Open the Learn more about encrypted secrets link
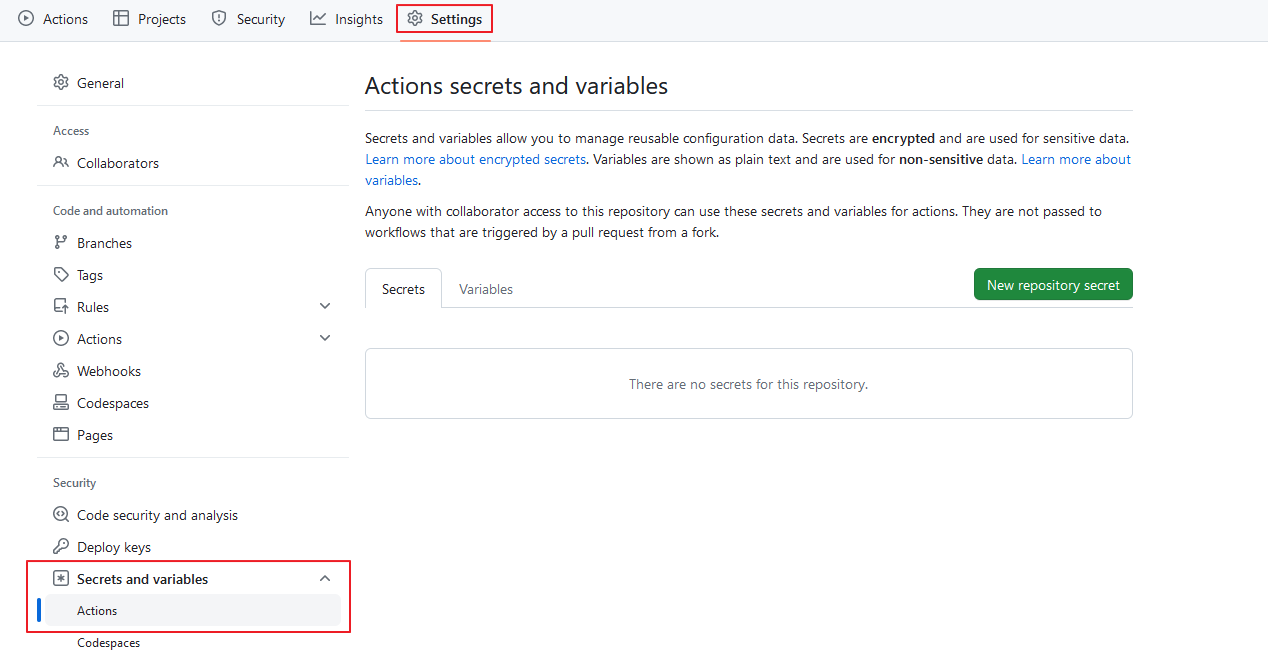 tap(475, 160)
